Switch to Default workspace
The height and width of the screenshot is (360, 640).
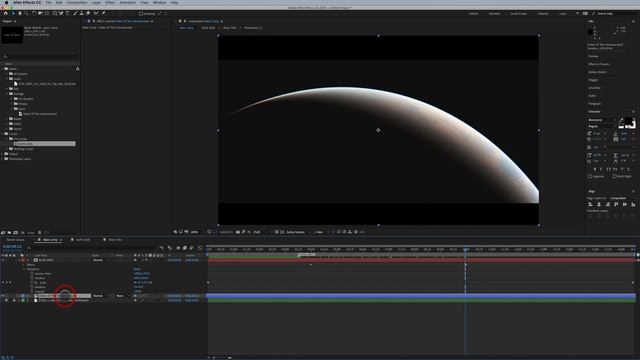[x=473, y=13]
